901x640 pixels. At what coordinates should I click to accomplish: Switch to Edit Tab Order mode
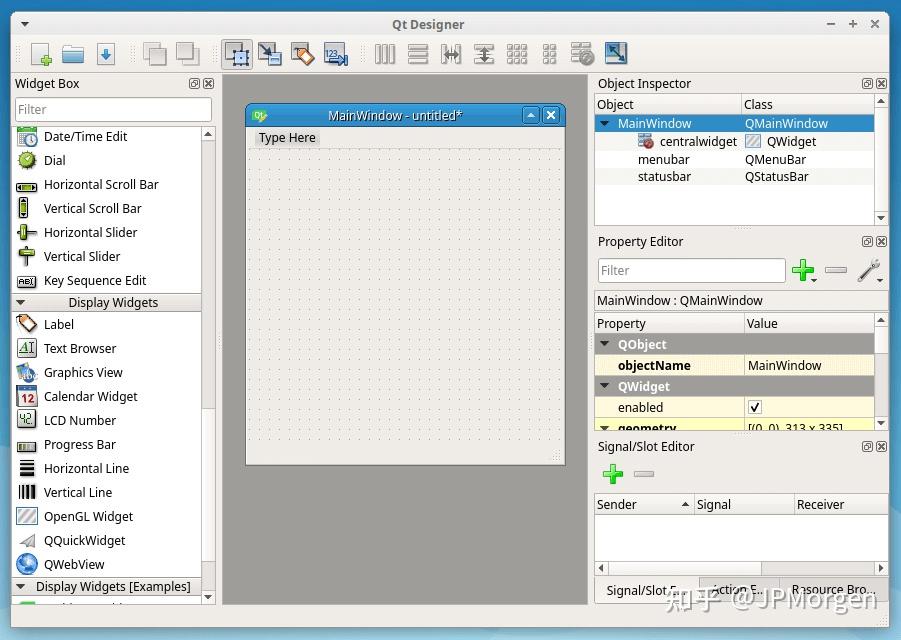click(336, 55)
